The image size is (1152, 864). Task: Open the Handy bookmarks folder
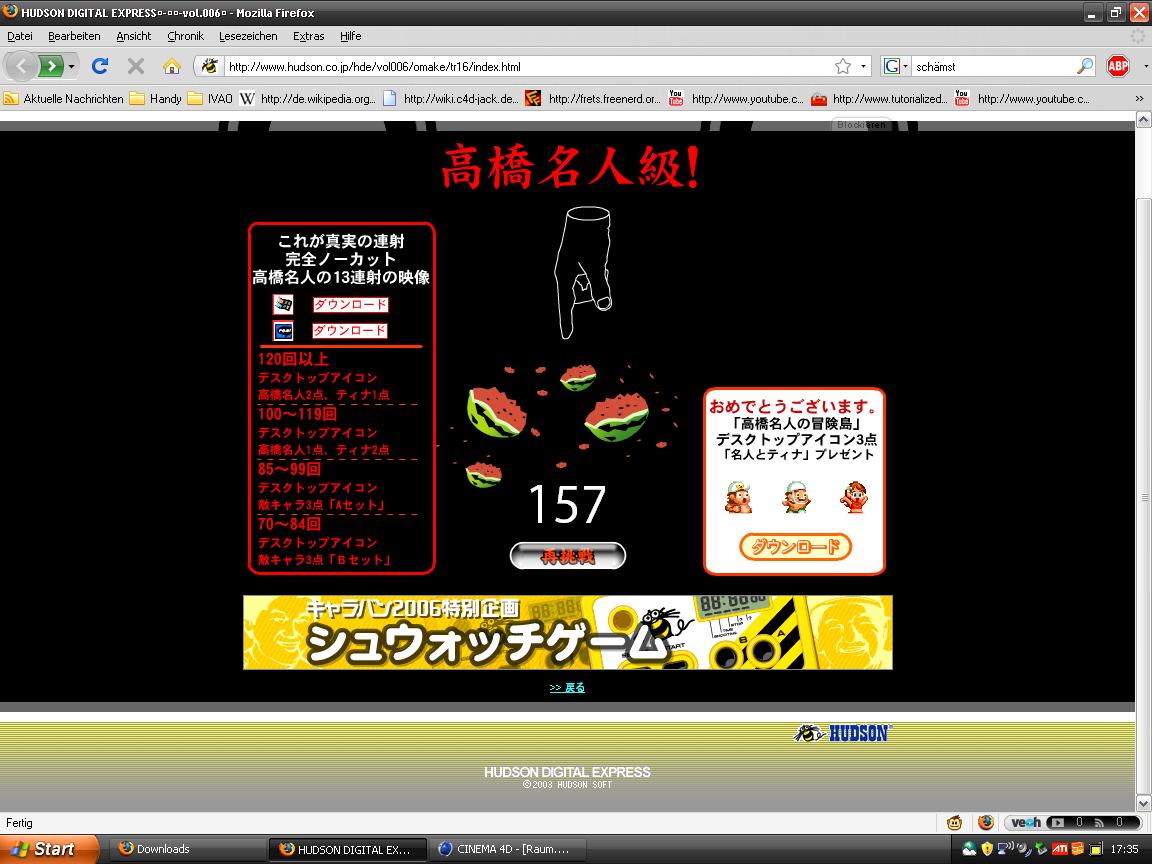156,98
